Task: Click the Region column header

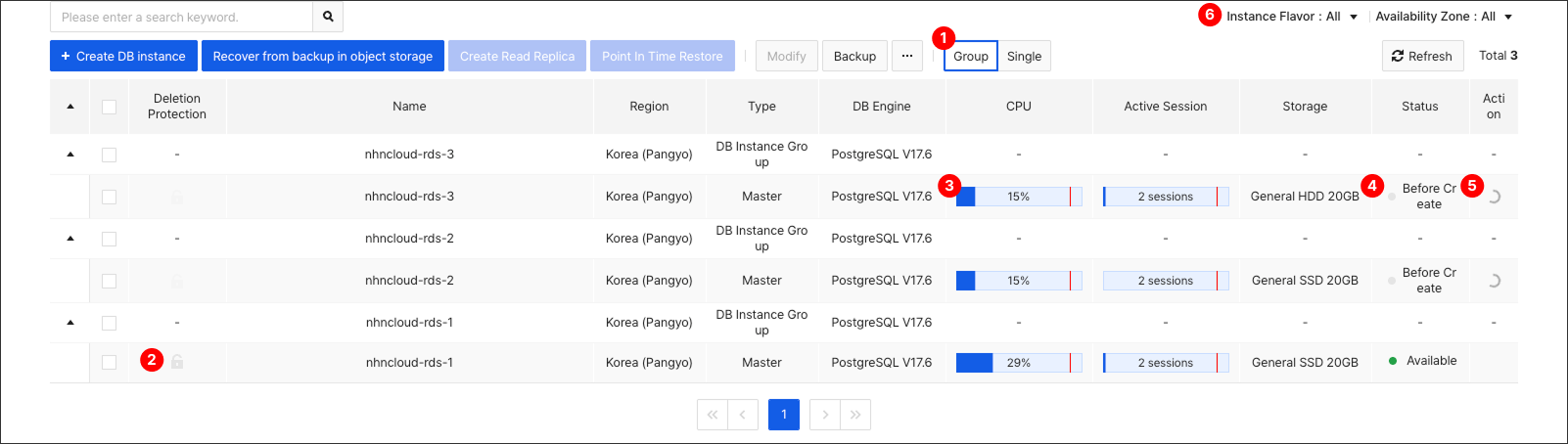Action: coord(649,107)
